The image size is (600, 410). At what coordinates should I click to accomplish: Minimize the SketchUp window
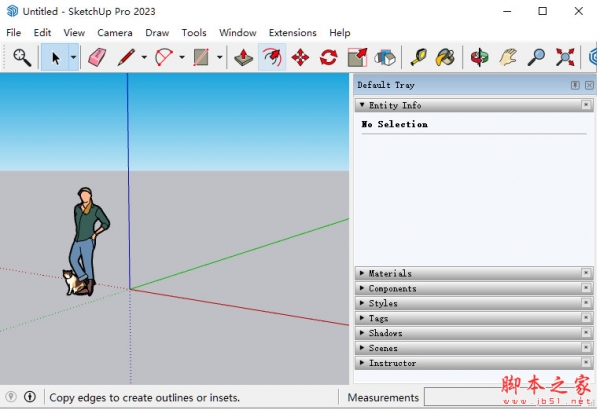(x=507, y=11)
